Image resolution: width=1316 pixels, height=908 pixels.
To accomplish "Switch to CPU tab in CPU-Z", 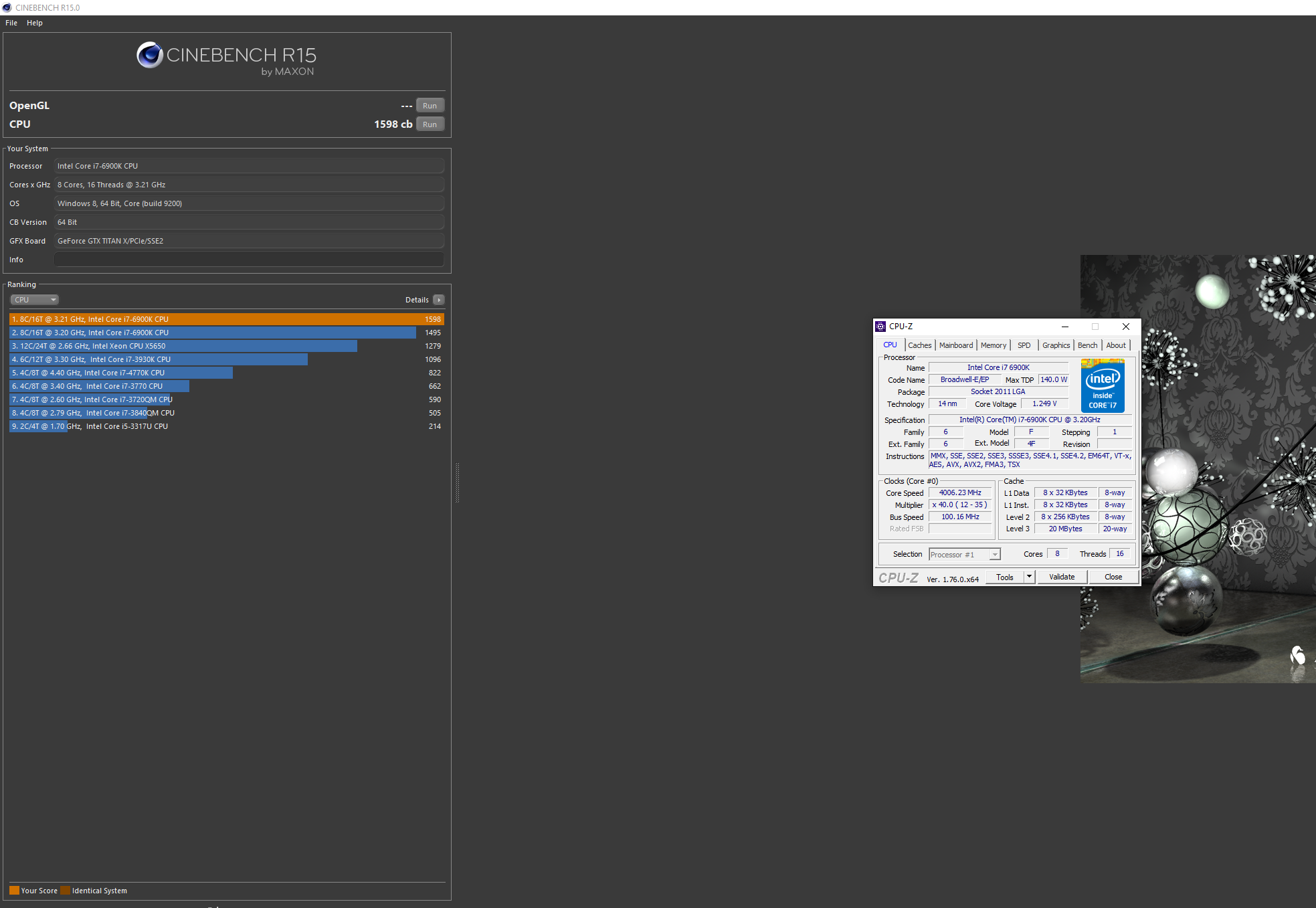I will coord(890,345).
